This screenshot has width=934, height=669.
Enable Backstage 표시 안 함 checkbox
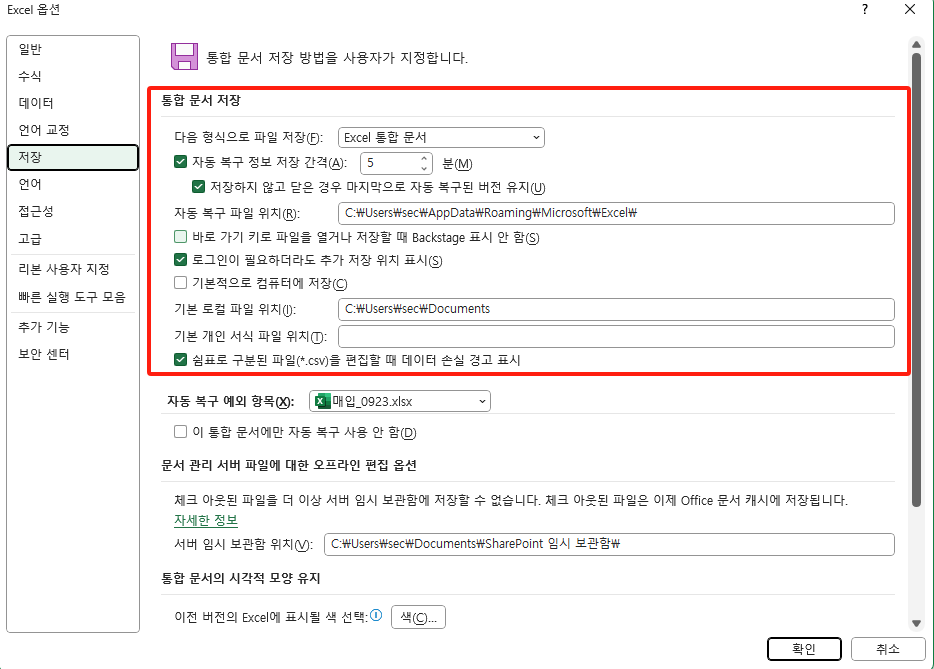[x=180, y=237]
